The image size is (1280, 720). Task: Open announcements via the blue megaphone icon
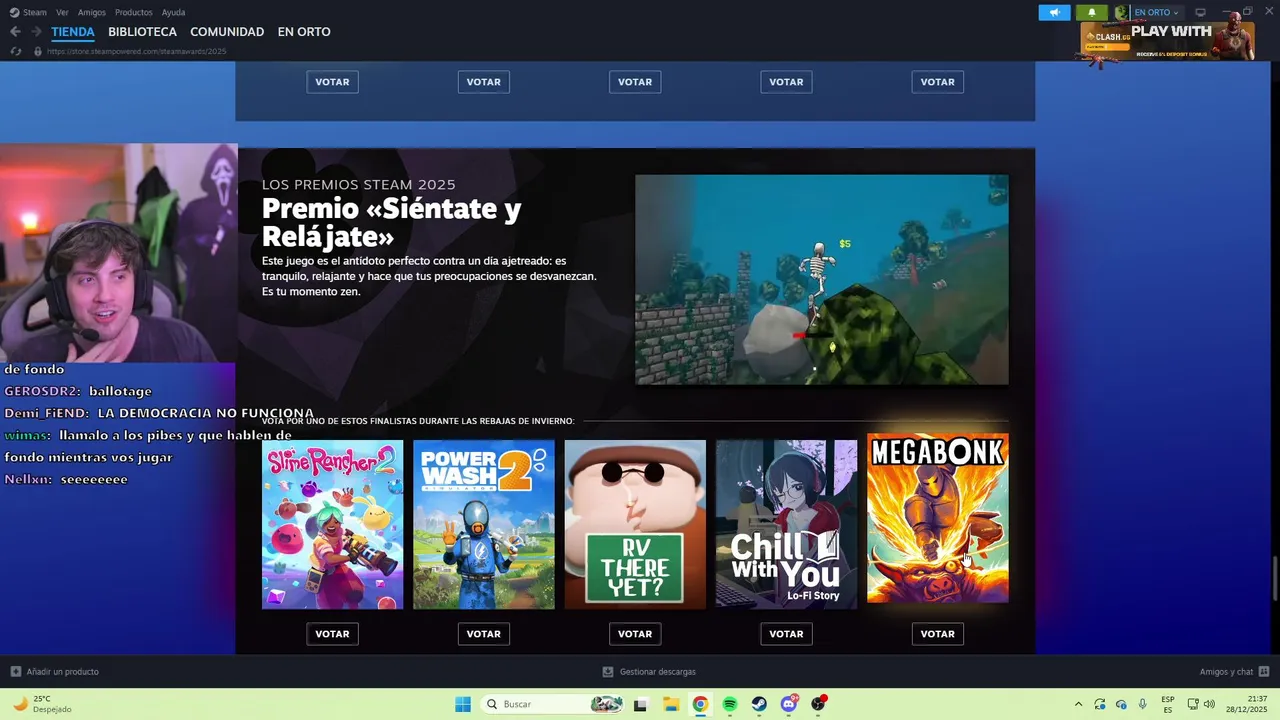click(1054, 12)
